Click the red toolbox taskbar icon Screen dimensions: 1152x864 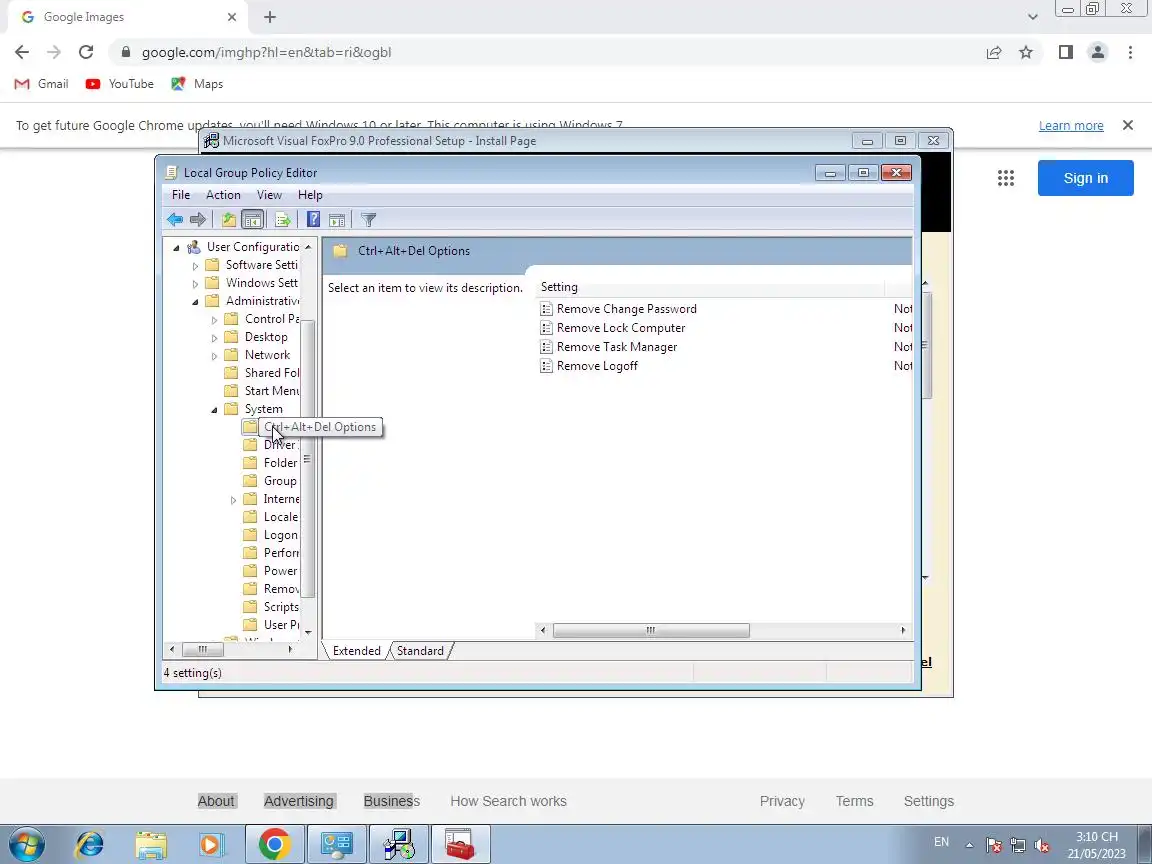tap(460, 844)
